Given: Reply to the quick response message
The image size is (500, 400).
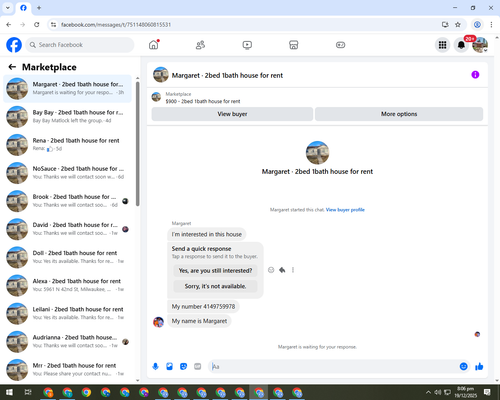Looking at the screenshot, I should coord(282,270).
